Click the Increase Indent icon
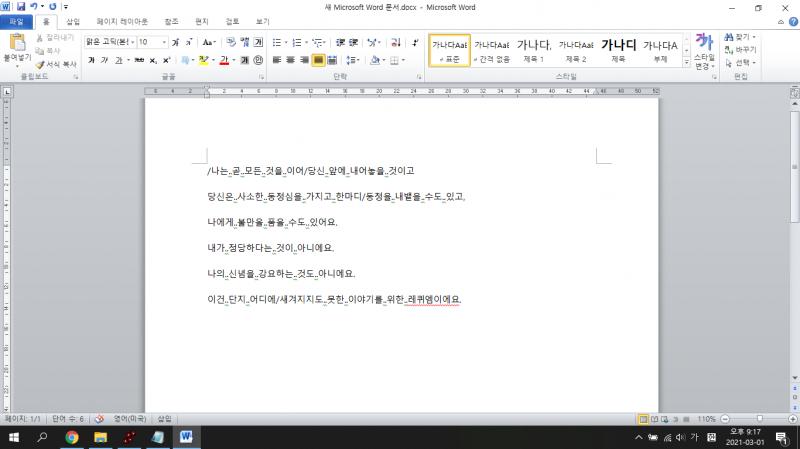 pos(353,42)
